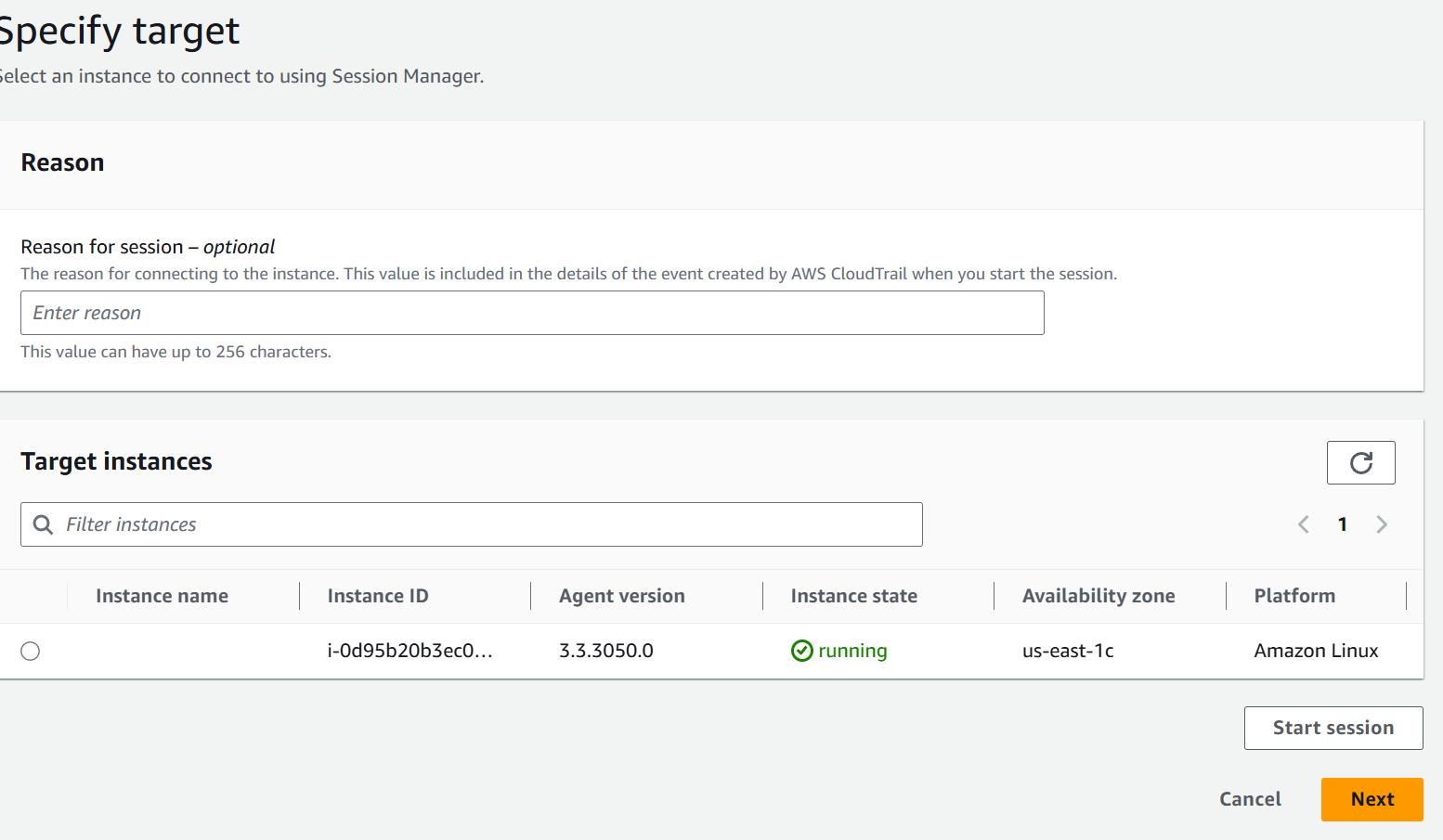Image resolution: width=1443 pixels, height=840 pixels.
Task: Sort by Availability zone column header
Action: [x=1098, y=596]
